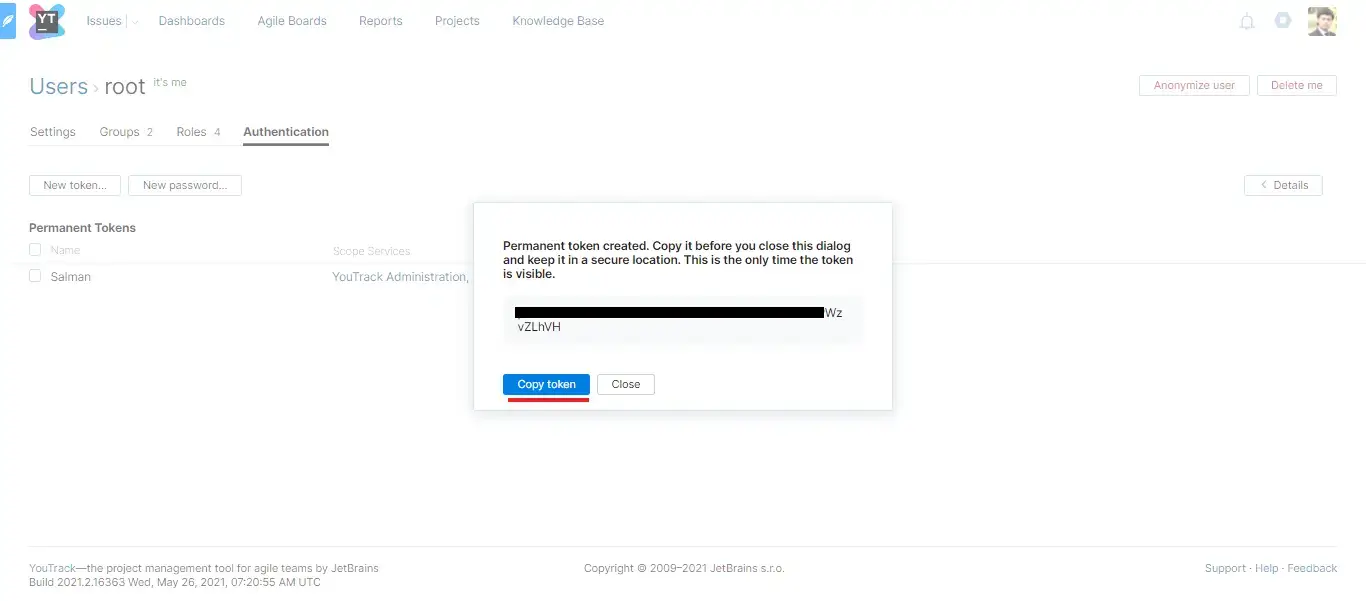Open the administration gear icon
The width and height of the screenshot is (1366, 601).
[1283, 21]
